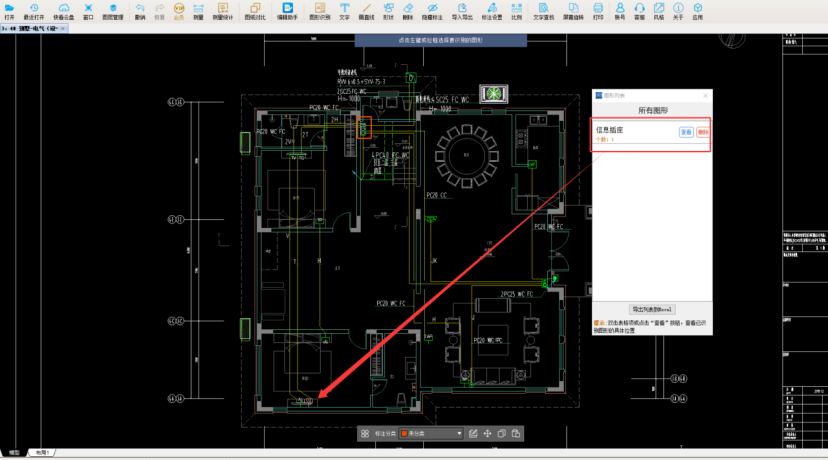This screenshot has height=460, width=828.
Task: Click the edit annotation icon in bottom toolbar
Action: click(x=473, y=434)
